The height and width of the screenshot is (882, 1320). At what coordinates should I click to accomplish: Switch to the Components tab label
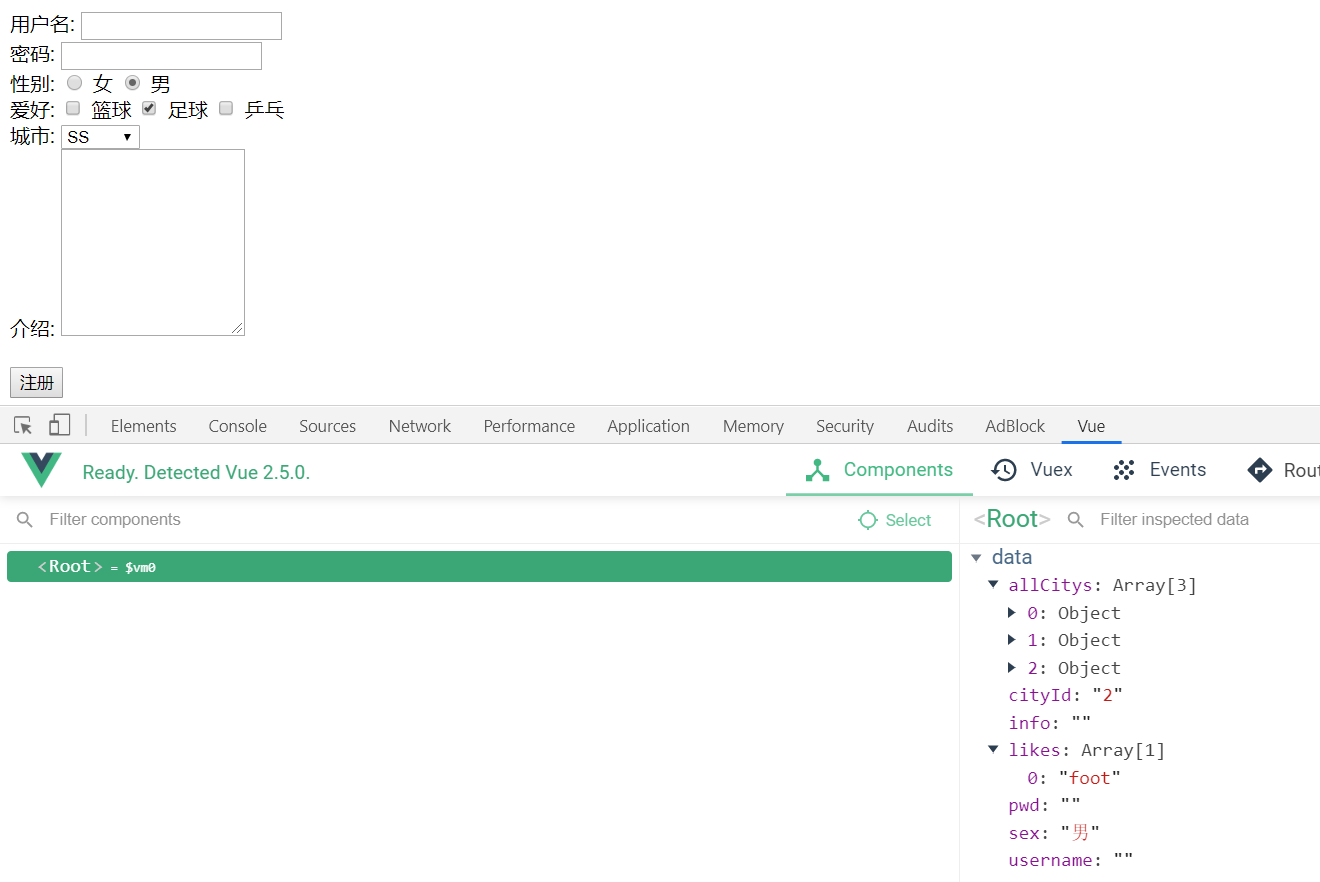898,470
